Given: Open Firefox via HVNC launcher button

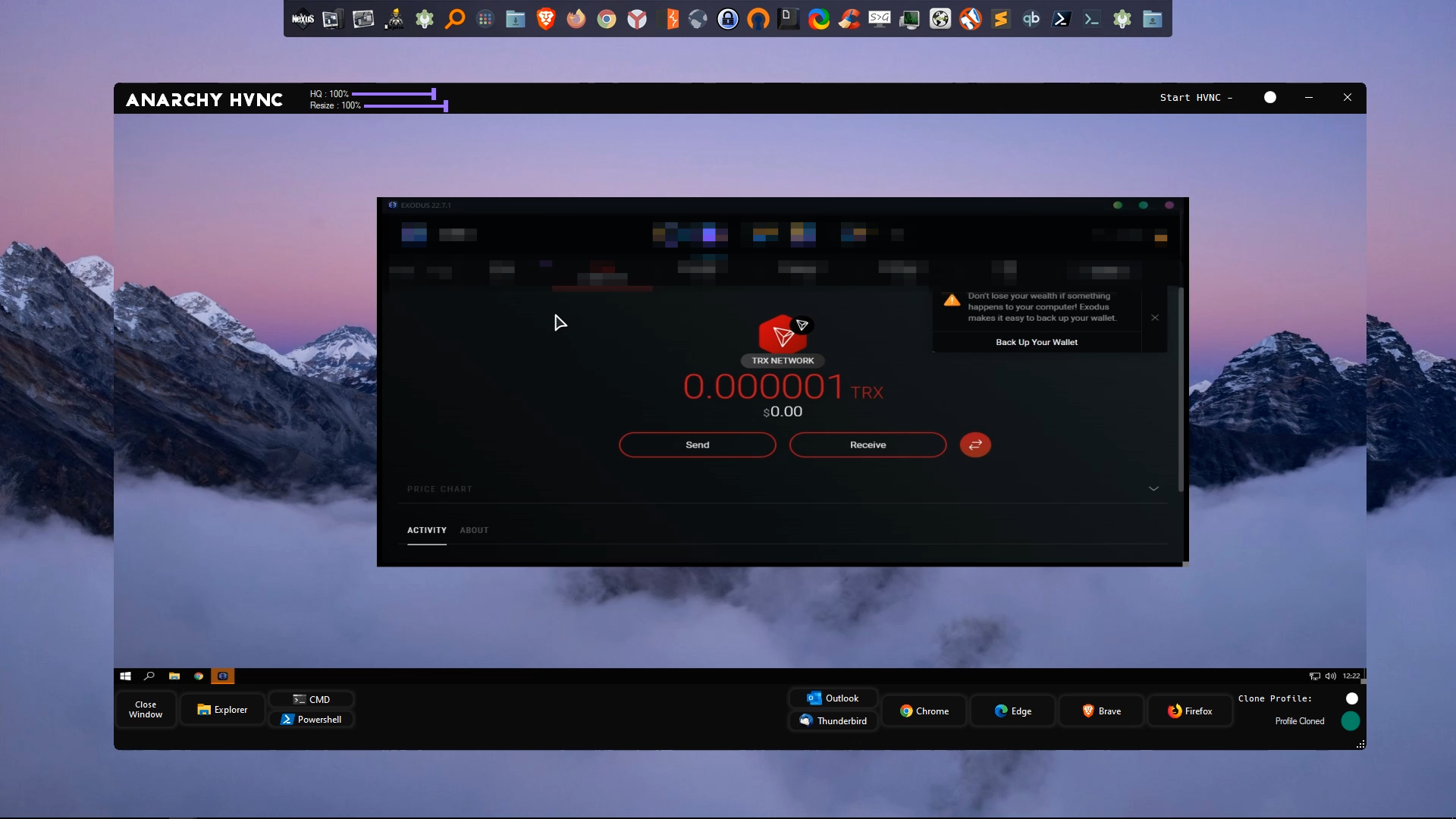Looking at the screenshot, I should (x=1190, y=711).
